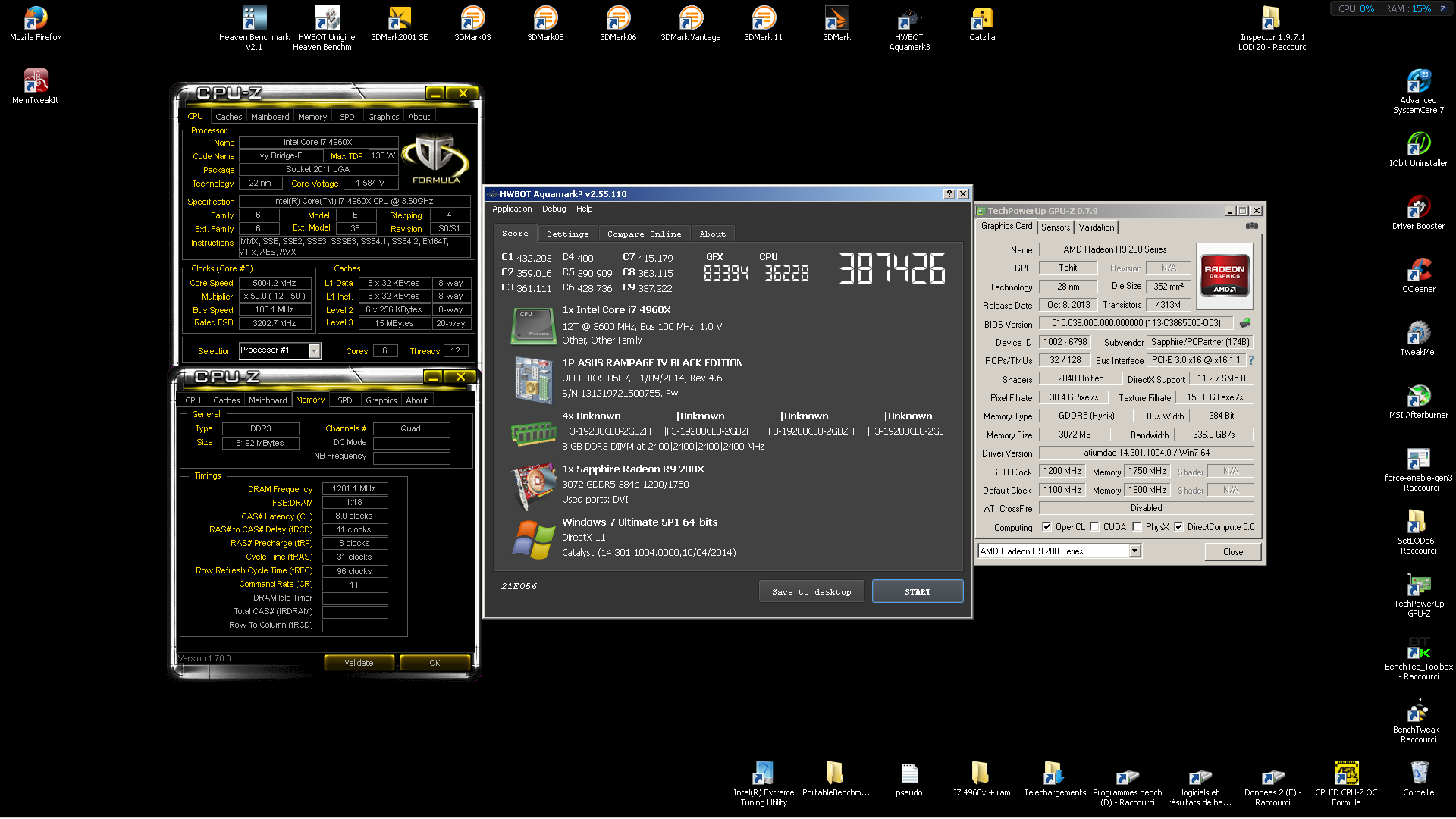Open TweakMe! desktop icon
1456x819 pixels.
(1419, 338)
